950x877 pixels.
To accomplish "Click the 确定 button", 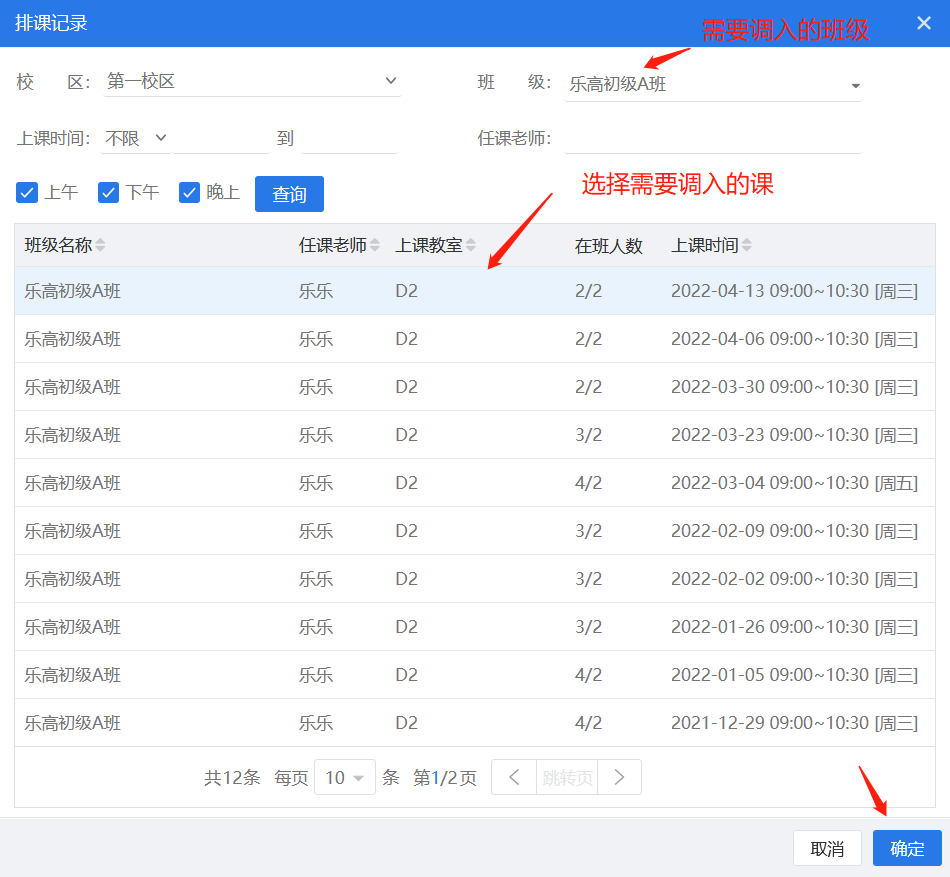I will tap(907, 848).
